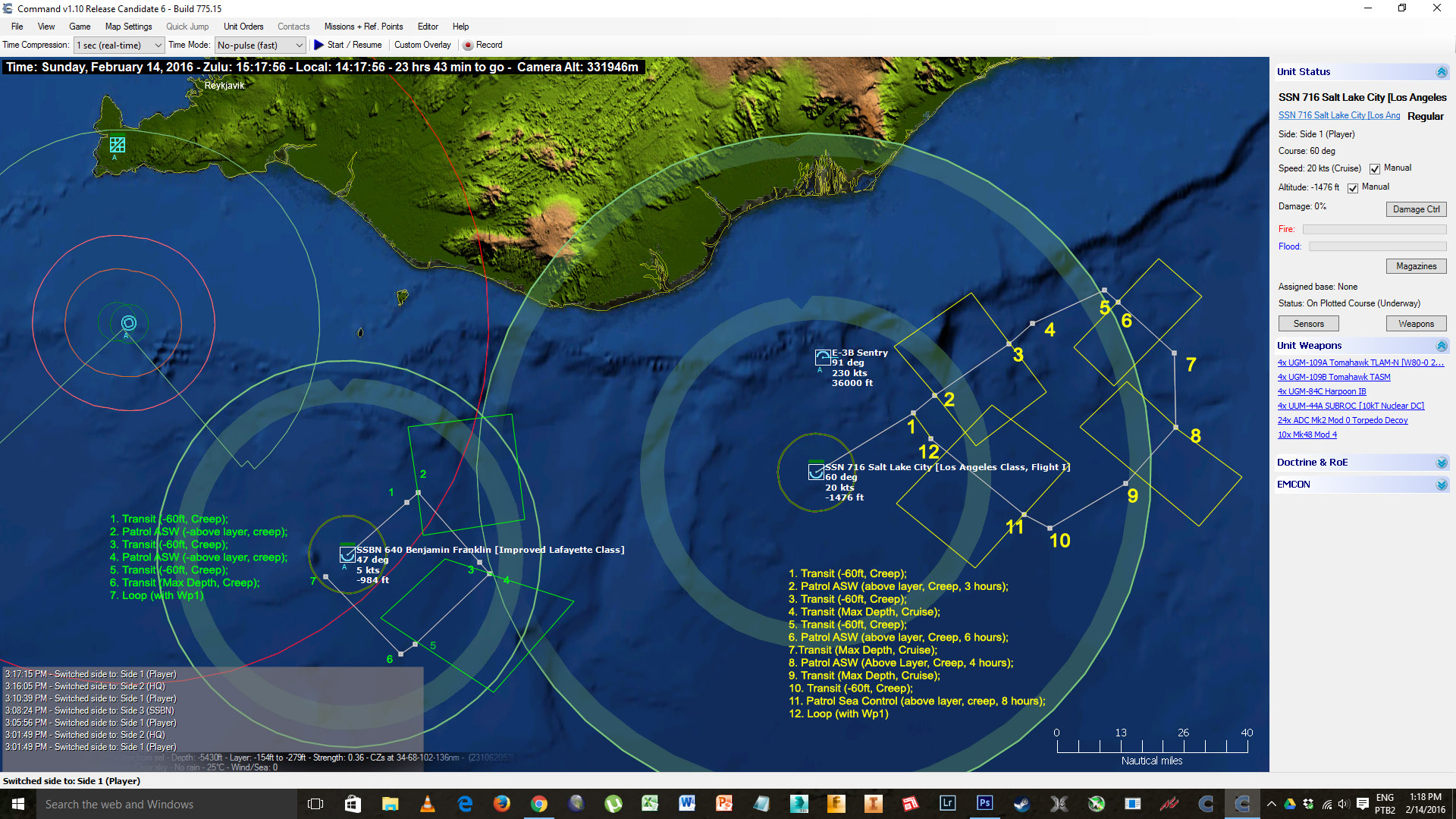Screen dimensions: 1456x819
Task: Open the Time Mode dropdown
Action: coord(260,45)
